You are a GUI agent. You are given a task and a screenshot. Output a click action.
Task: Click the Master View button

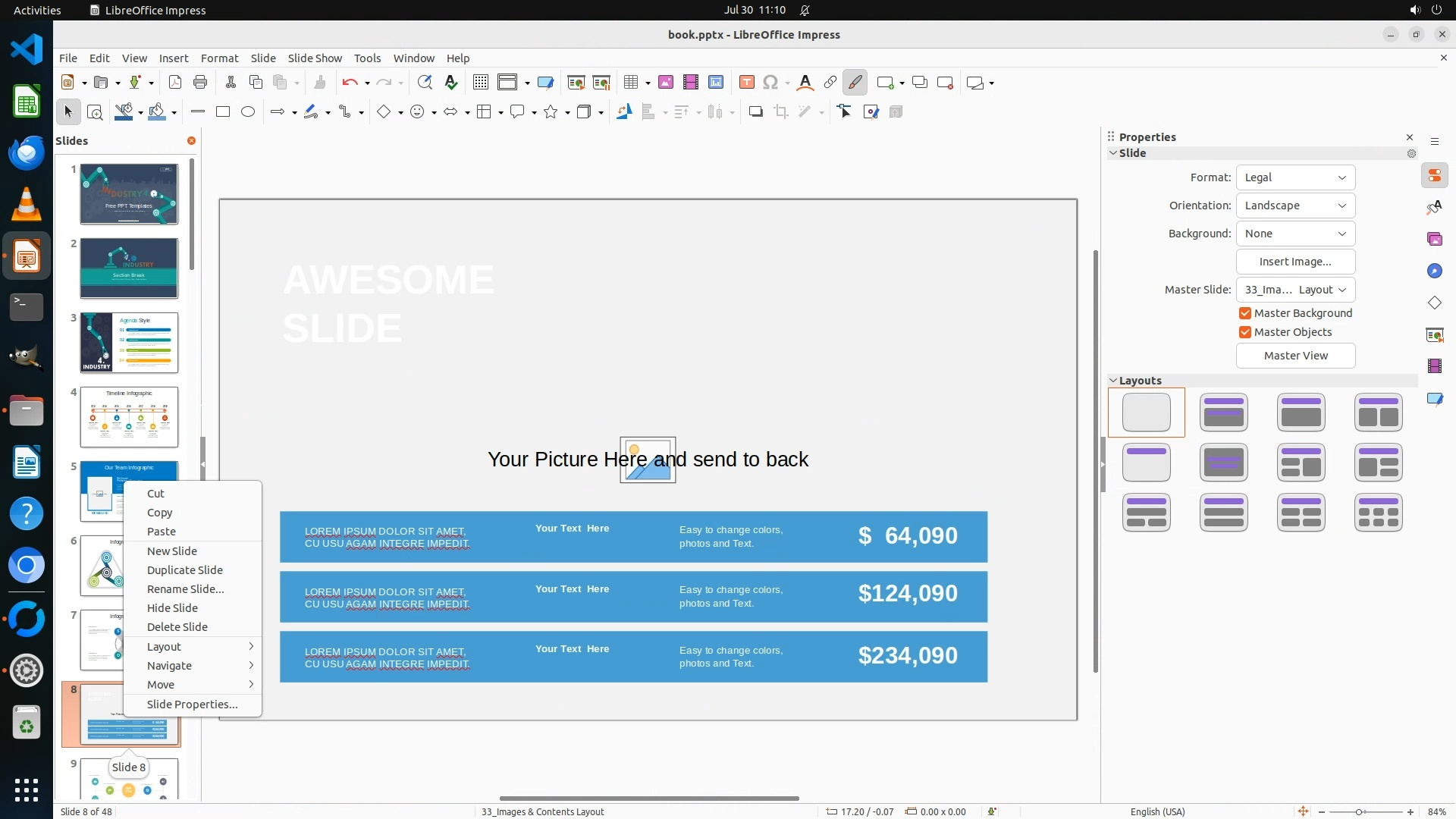(x=1295, y=356)
